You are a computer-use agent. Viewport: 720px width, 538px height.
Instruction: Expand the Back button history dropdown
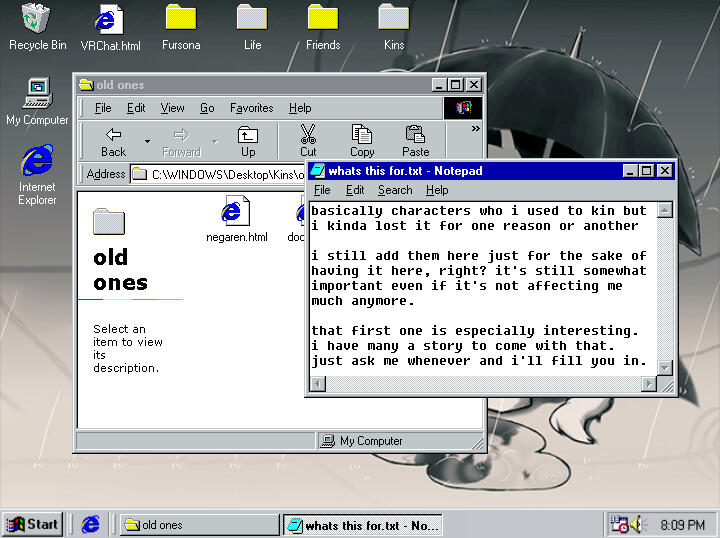pyautogui.click(x=147, y=141)
